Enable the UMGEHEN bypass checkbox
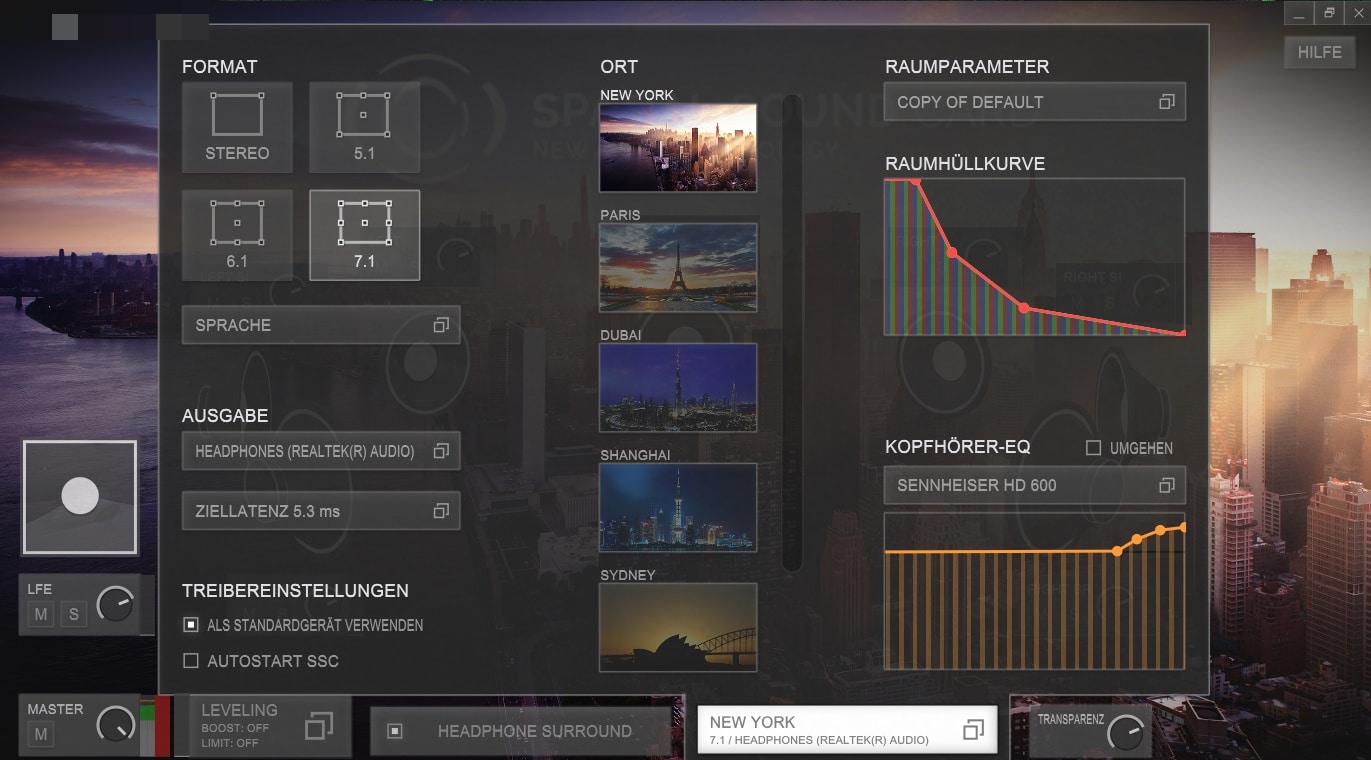 1094,448
